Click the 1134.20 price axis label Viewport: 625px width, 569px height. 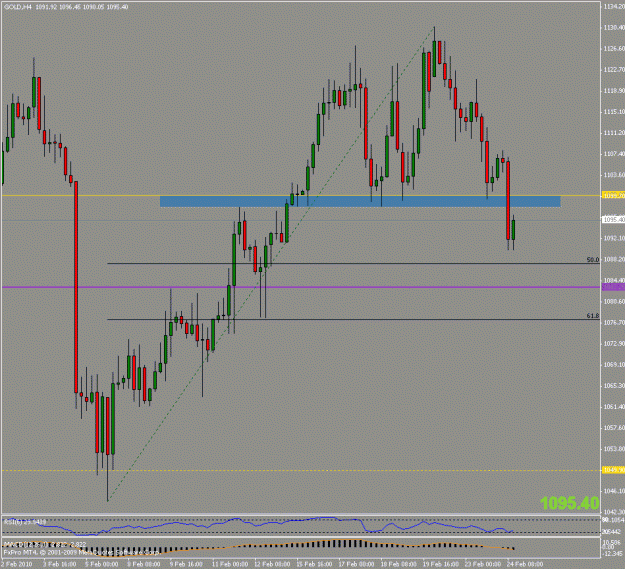[x=614, y=7]
